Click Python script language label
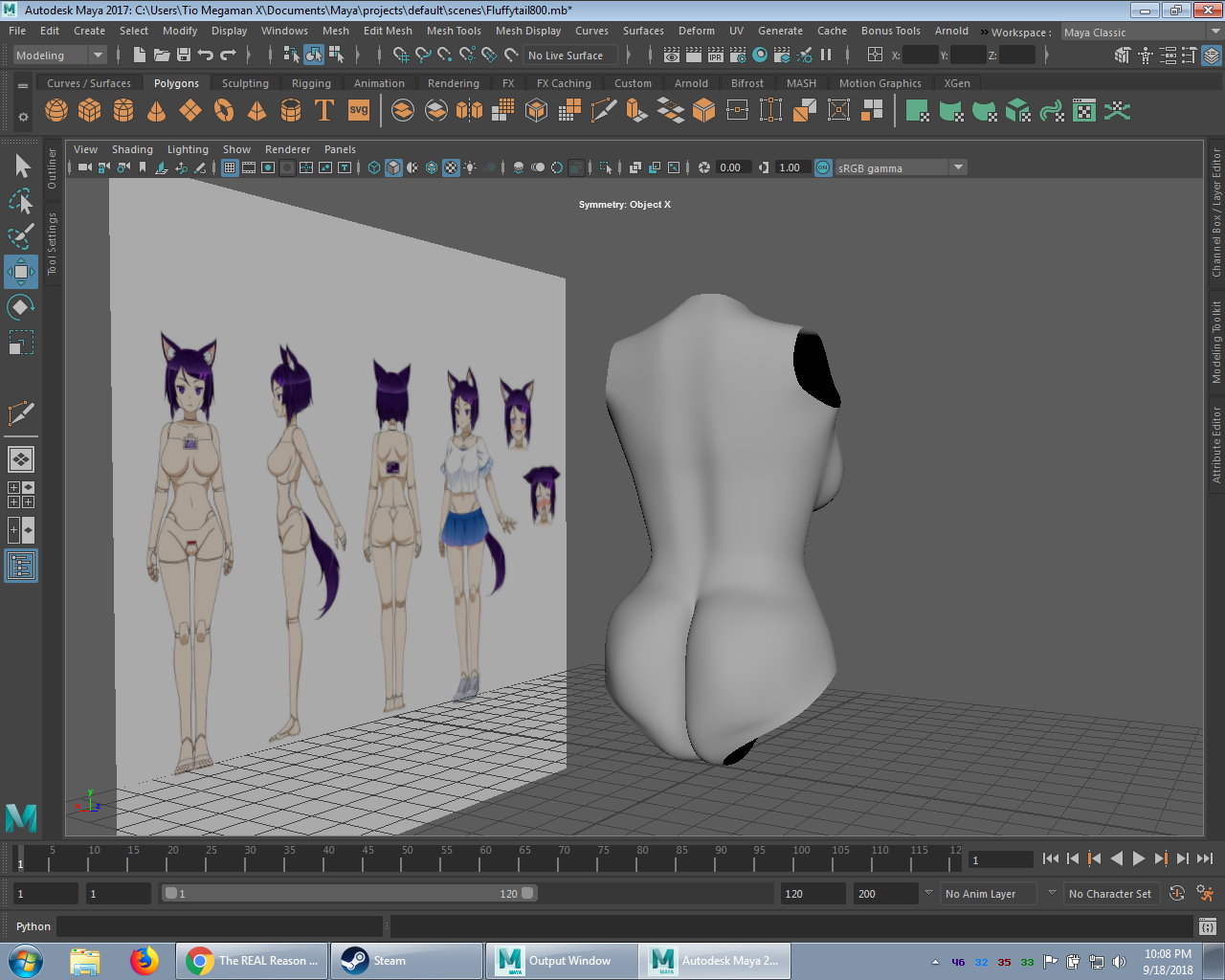This screenshot has width=1225, height=980. point(33,926)
